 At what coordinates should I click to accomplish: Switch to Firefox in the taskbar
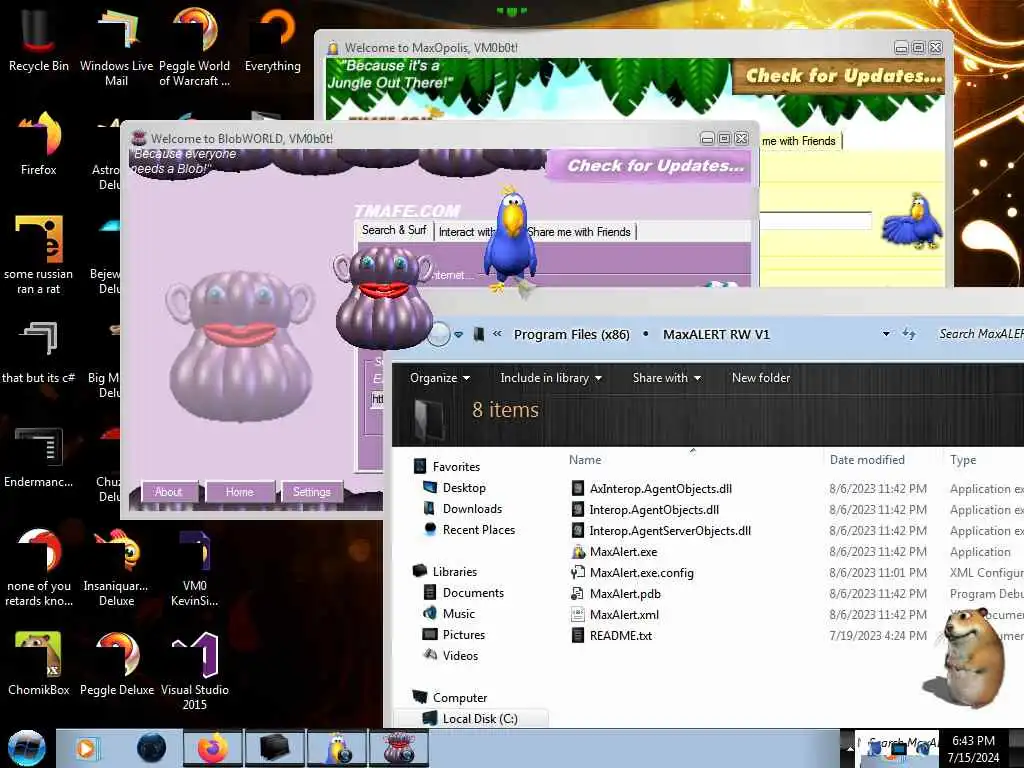tap(212, 748)
